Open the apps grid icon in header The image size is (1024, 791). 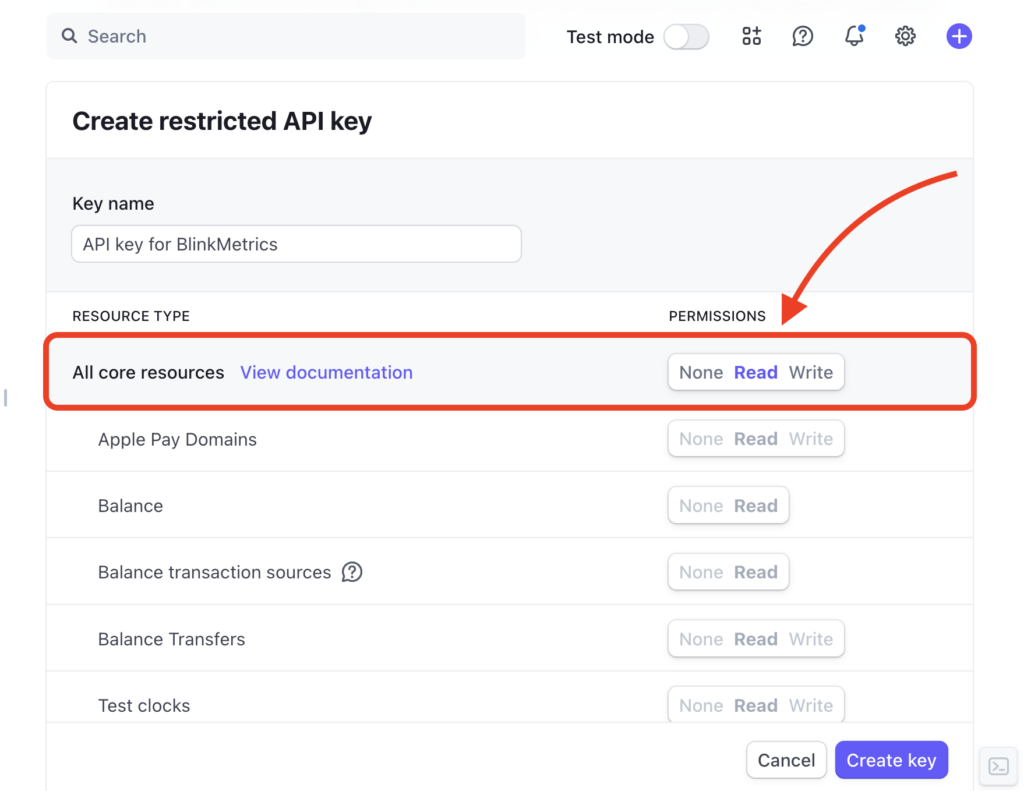(751, 37)
